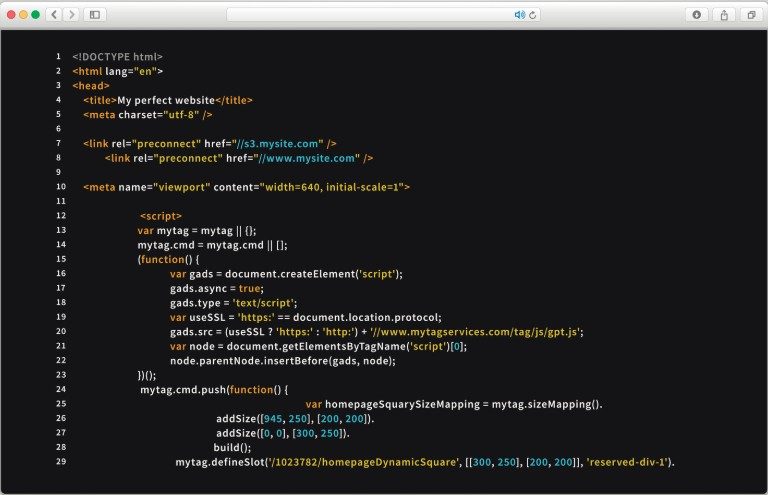Image resolution: width=768 pixels, height=495 pixels.
Task: Reload the page with the refresh icon
Action: (532, 15)
